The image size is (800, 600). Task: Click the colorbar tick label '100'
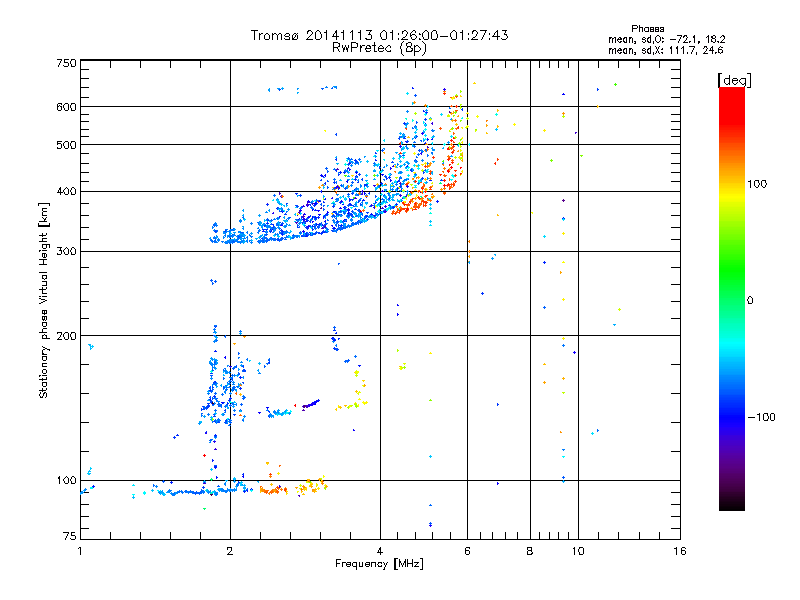(x=757, y=184)
